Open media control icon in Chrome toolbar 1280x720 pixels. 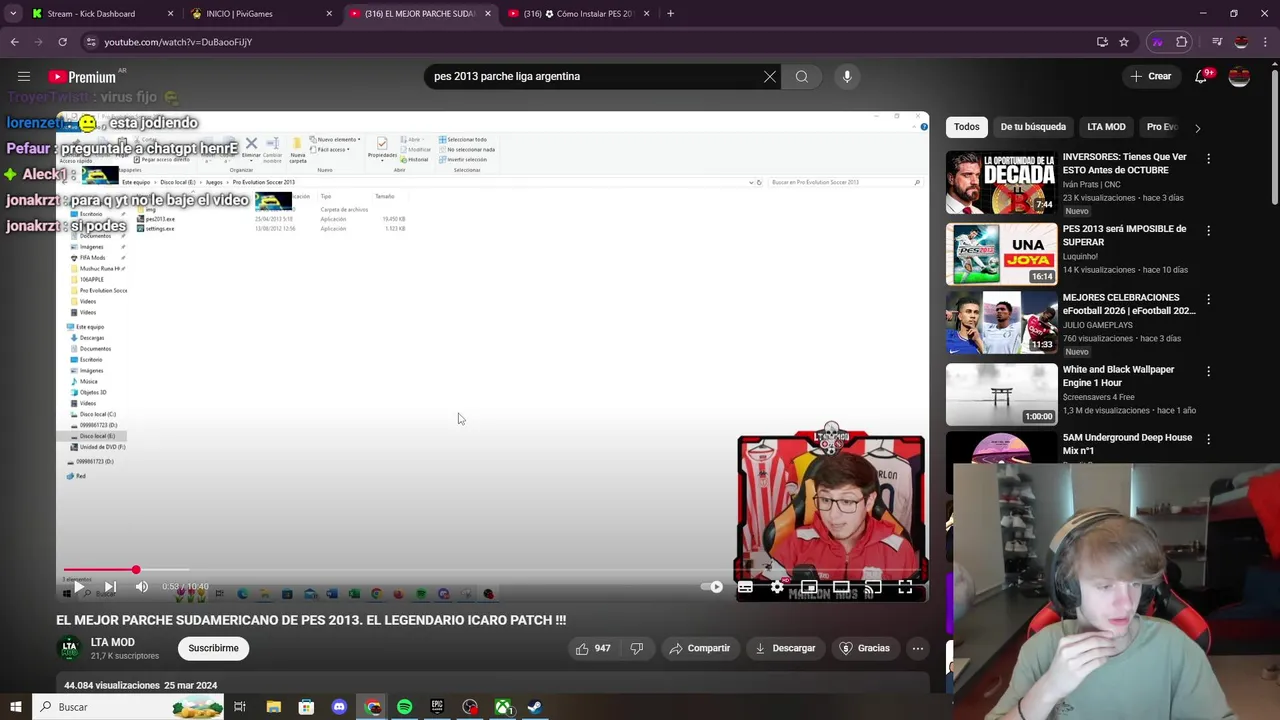1217,42
